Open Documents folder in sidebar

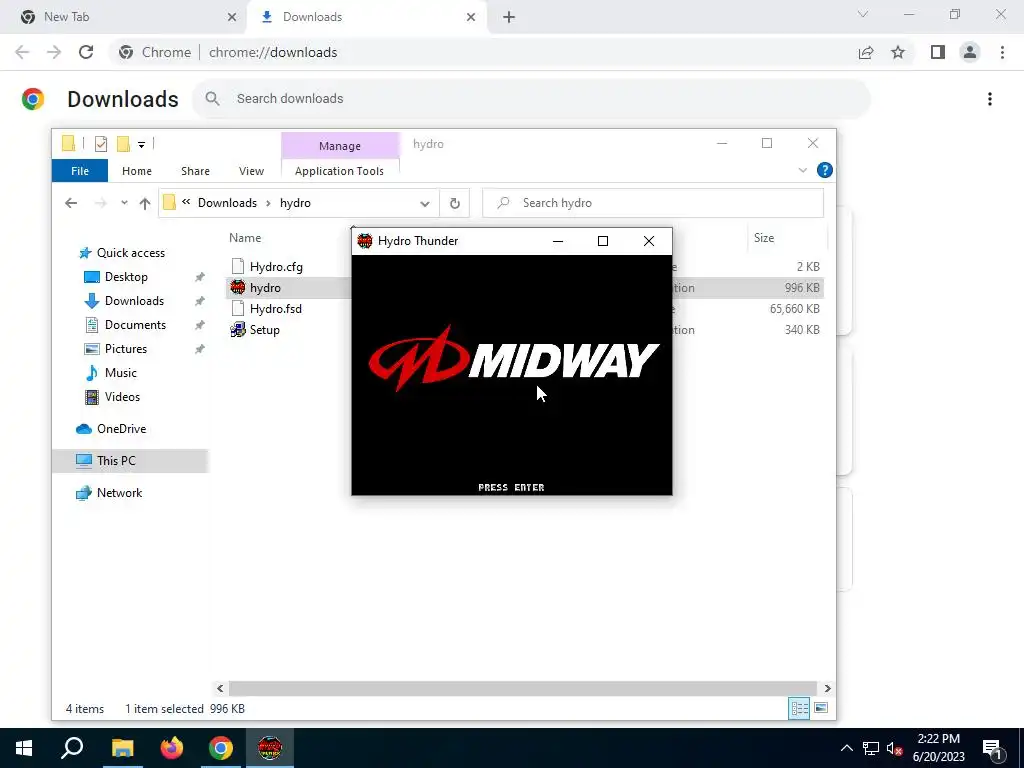[135, 325]
